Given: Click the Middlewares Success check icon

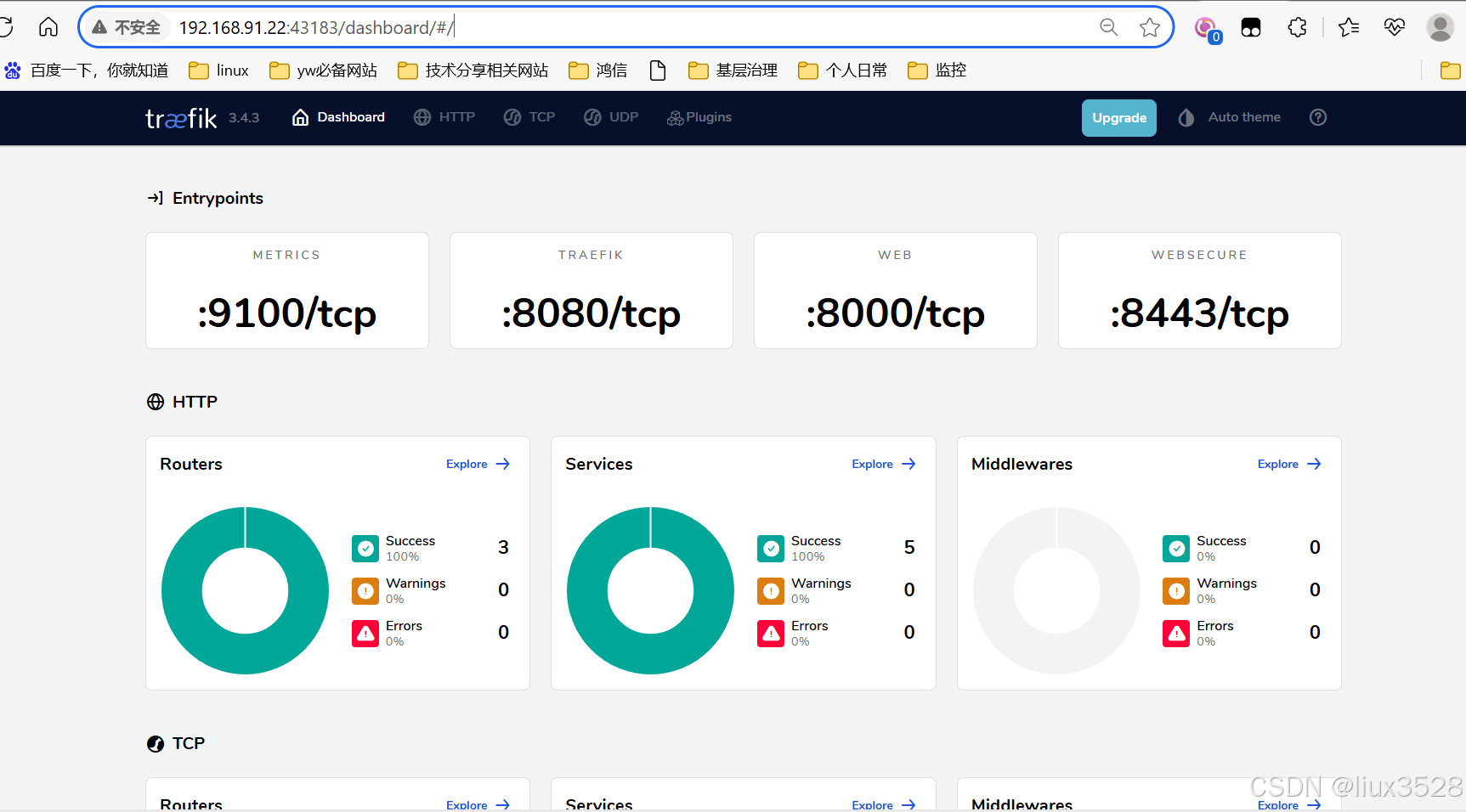Looking at the screenshot, I should coord(1176,549).
